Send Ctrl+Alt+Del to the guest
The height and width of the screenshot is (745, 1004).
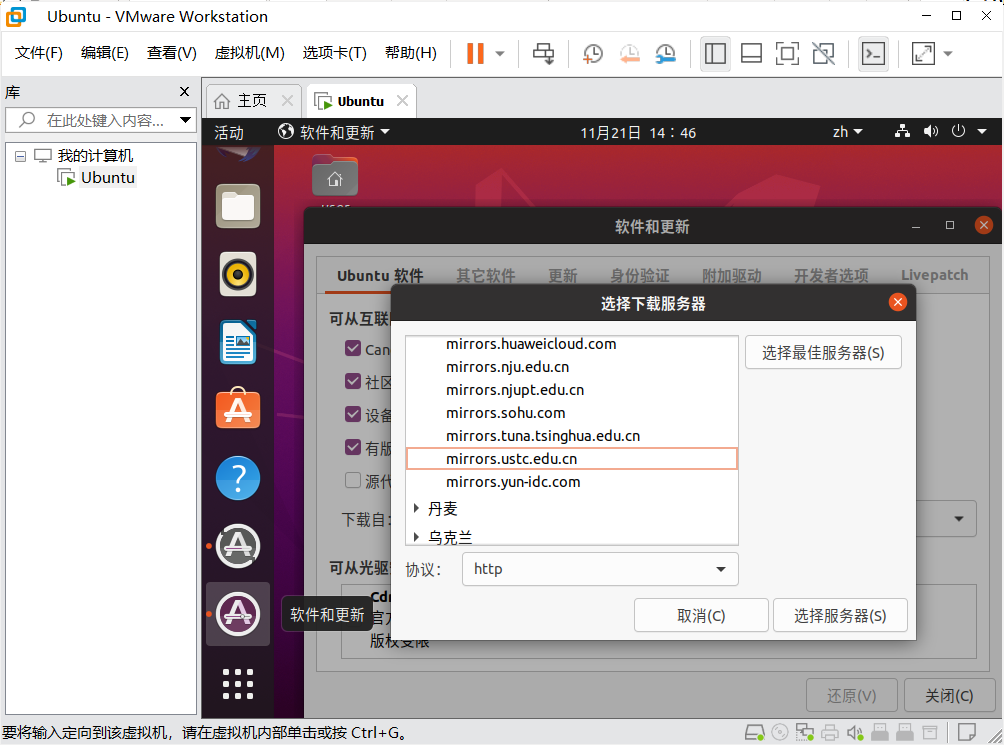click(543, 53)
